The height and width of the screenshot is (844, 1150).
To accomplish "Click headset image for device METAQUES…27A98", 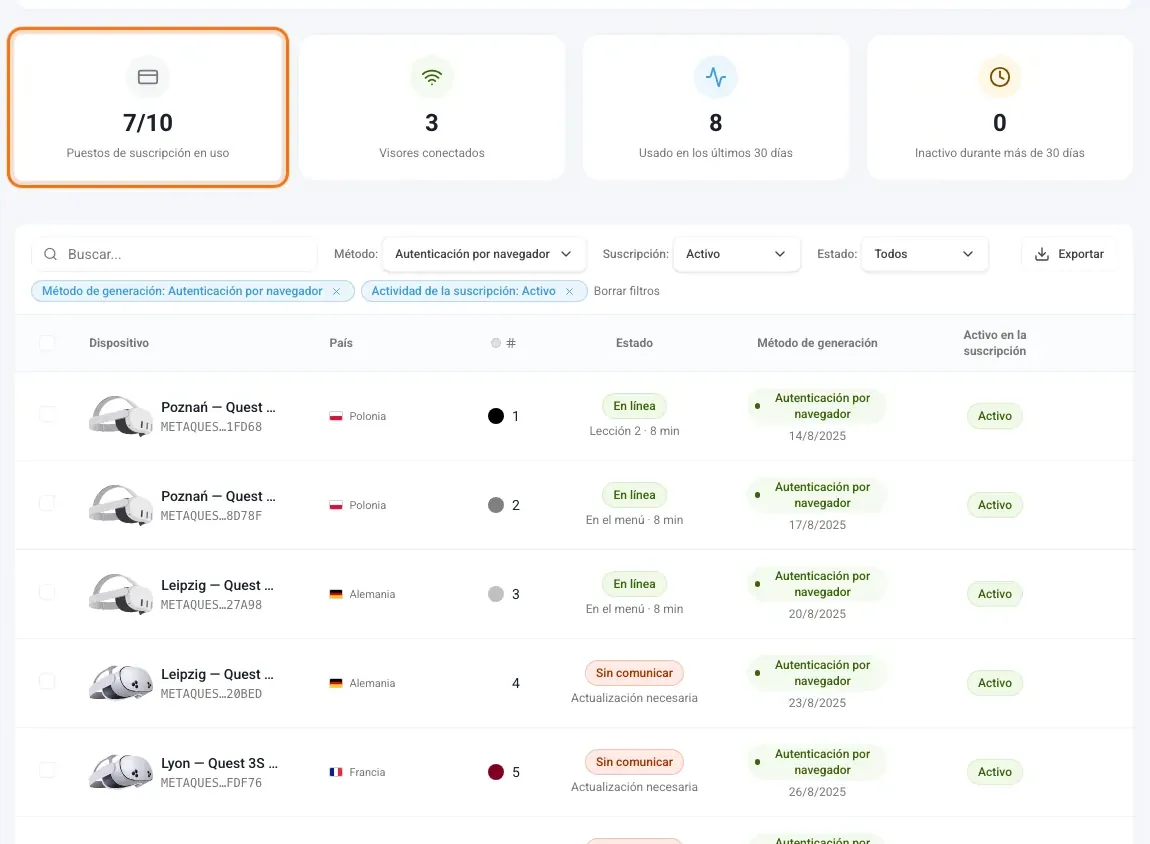I will [x=121, y=594].
